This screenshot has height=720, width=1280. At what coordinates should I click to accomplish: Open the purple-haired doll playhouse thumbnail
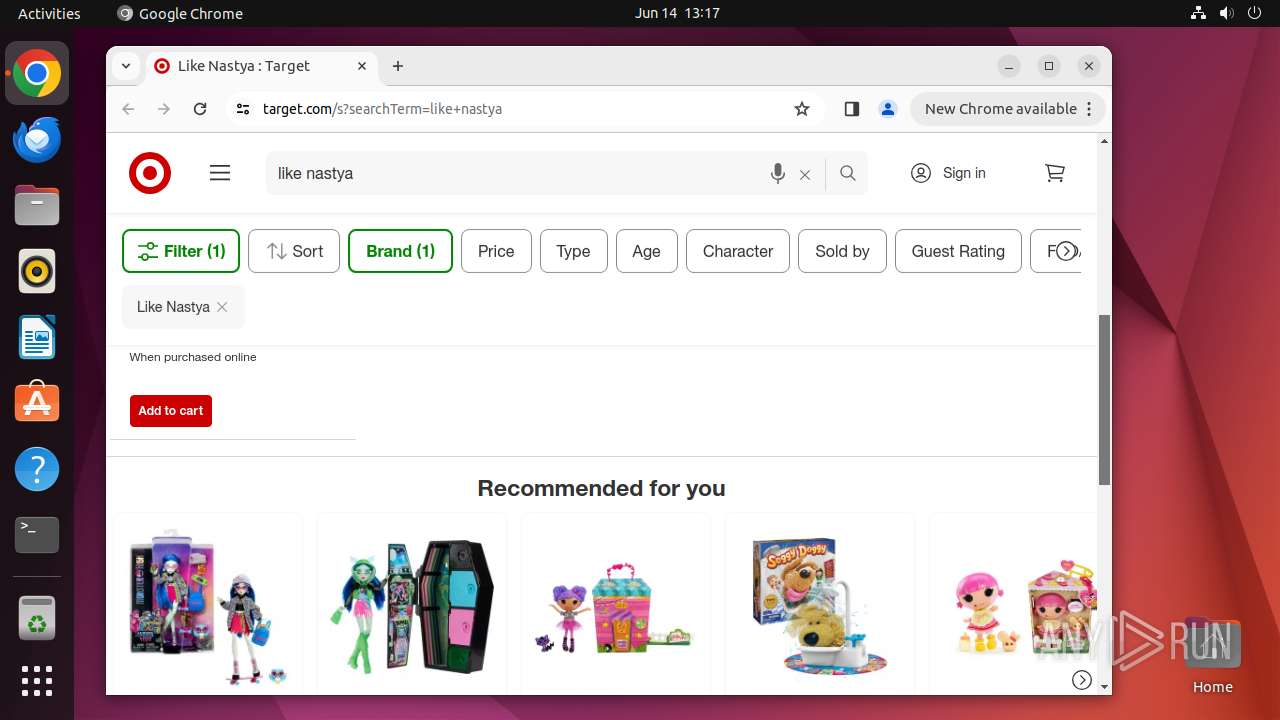pyautogui.click(x=616, y=606)
